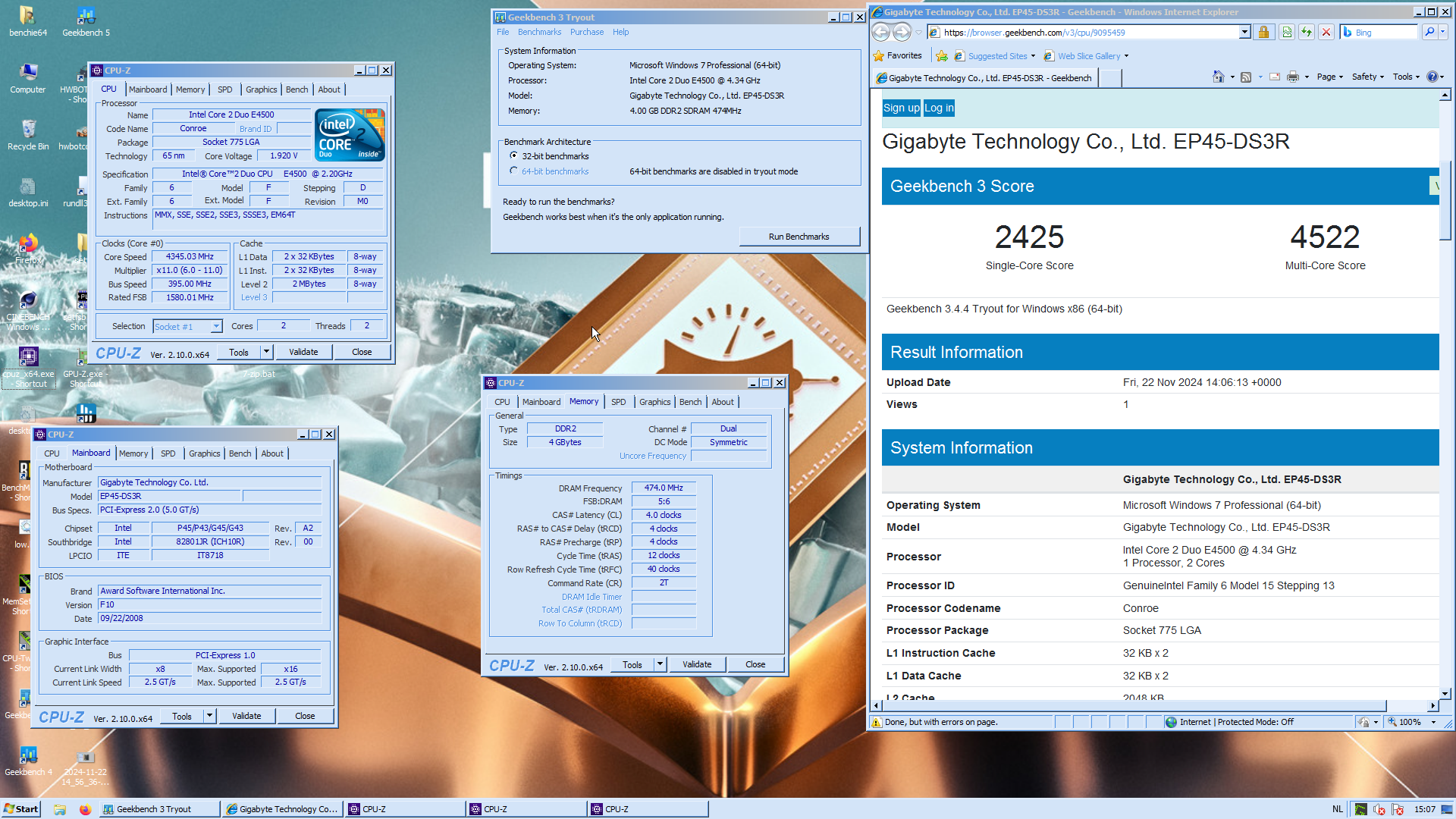Screen dimensions: 1456x819
Task: Stop page loading with the red X icon
Action: point(1326,32)
